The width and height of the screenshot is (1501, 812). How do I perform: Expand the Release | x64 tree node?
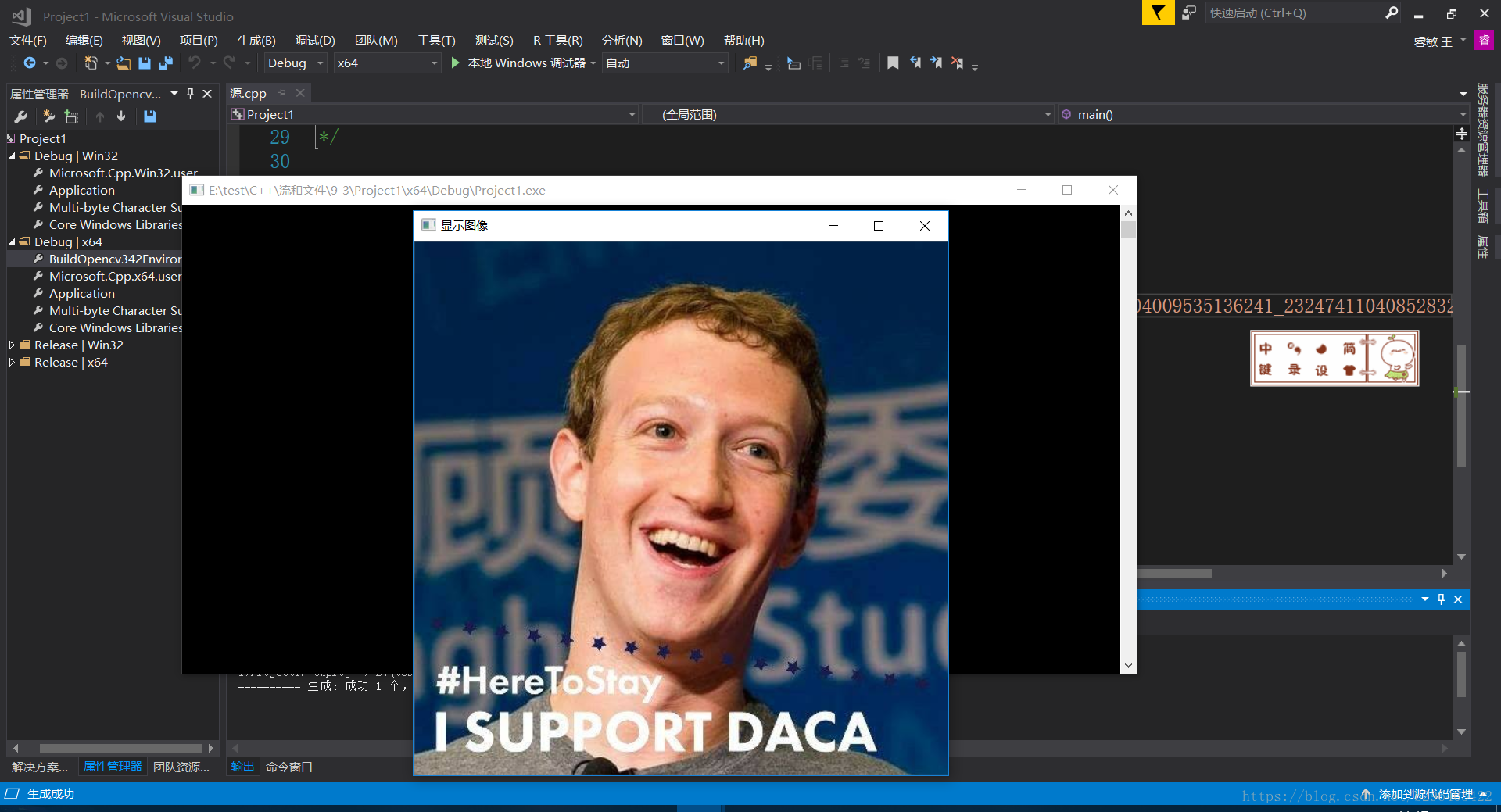[12, 362]
